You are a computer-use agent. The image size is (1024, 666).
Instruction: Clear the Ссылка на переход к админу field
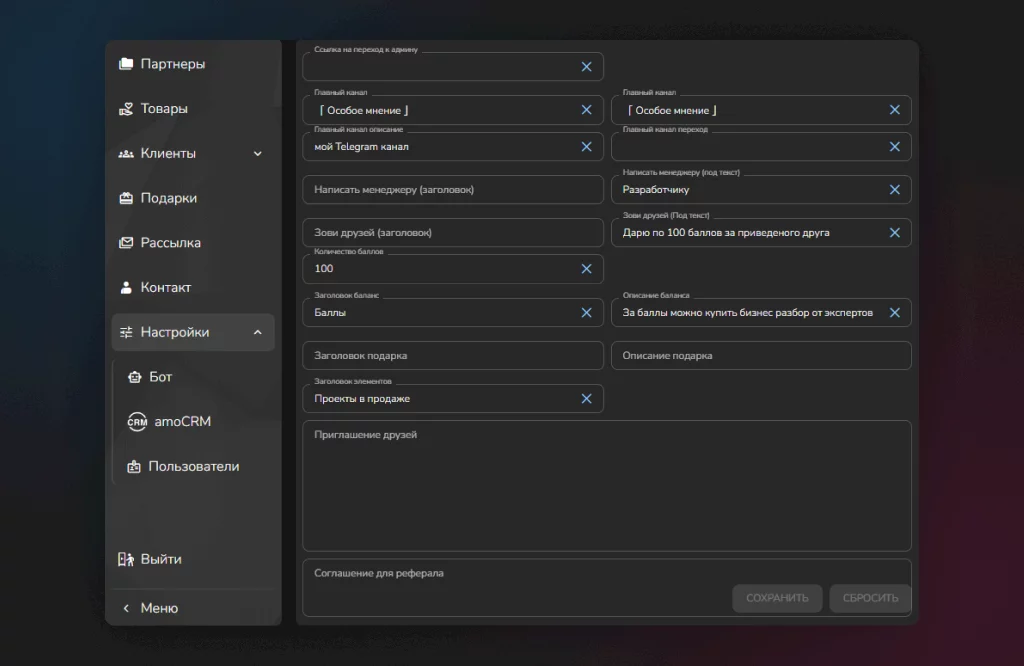coord(586,67)
